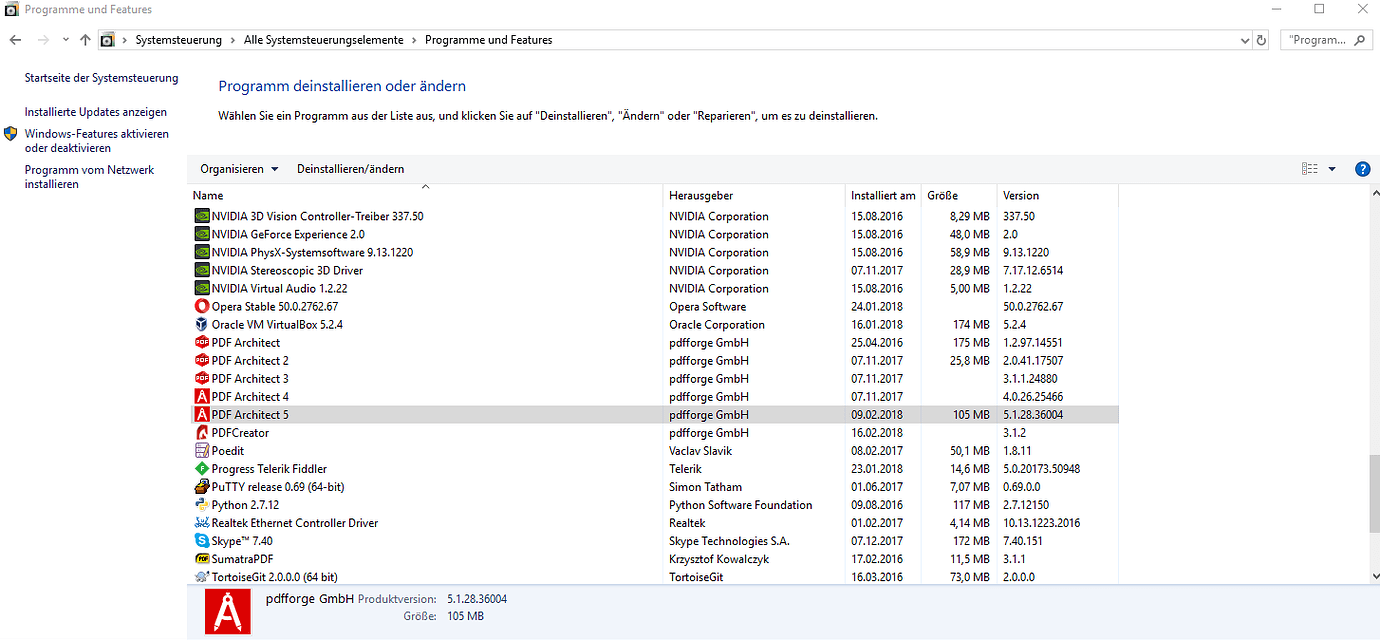The image size is (1380, 640).
Task: Click the Python 2.7.12 icon
Action: (x=202, y=504)
